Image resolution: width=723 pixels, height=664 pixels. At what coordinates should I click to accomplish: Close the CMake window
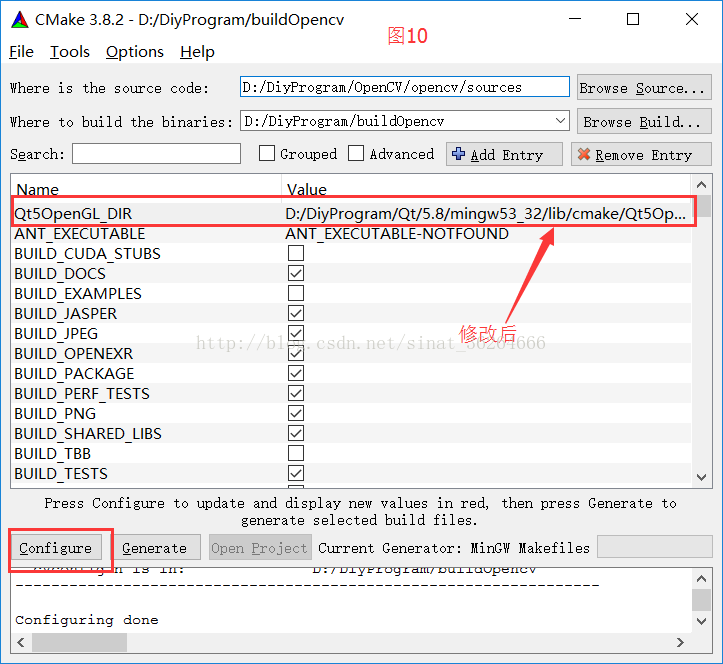(x=692, y=19)
